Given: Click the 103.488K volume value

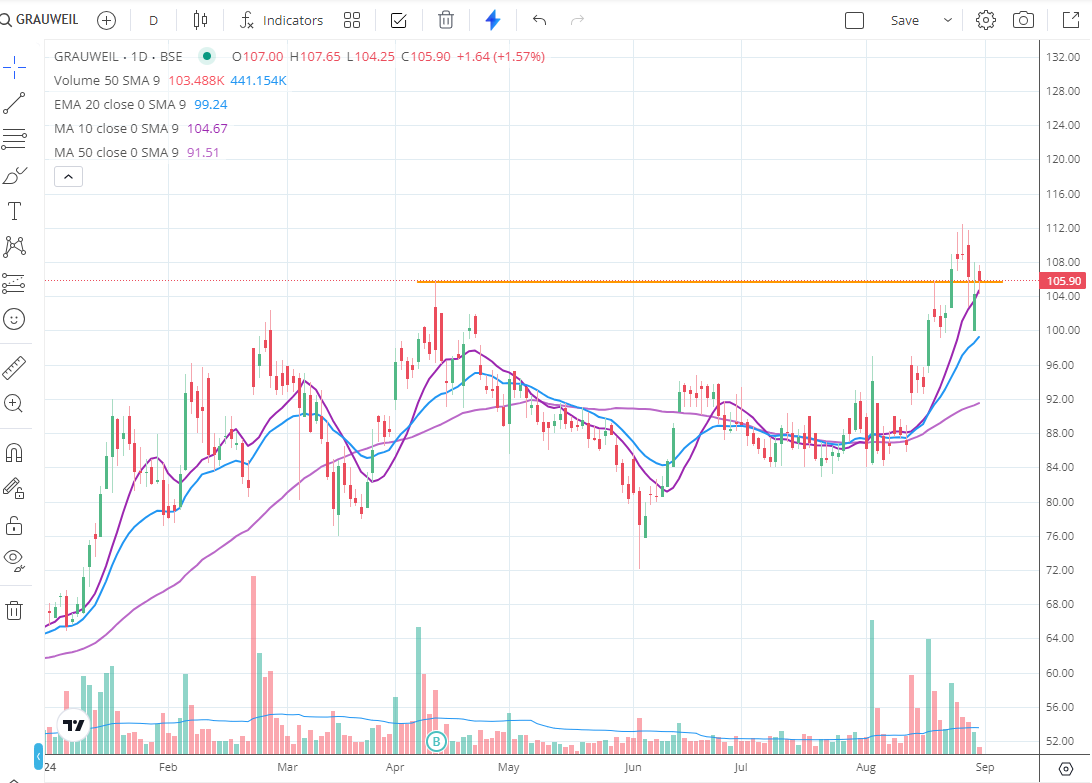Looking at the screenshot, I should click(196, 81).
